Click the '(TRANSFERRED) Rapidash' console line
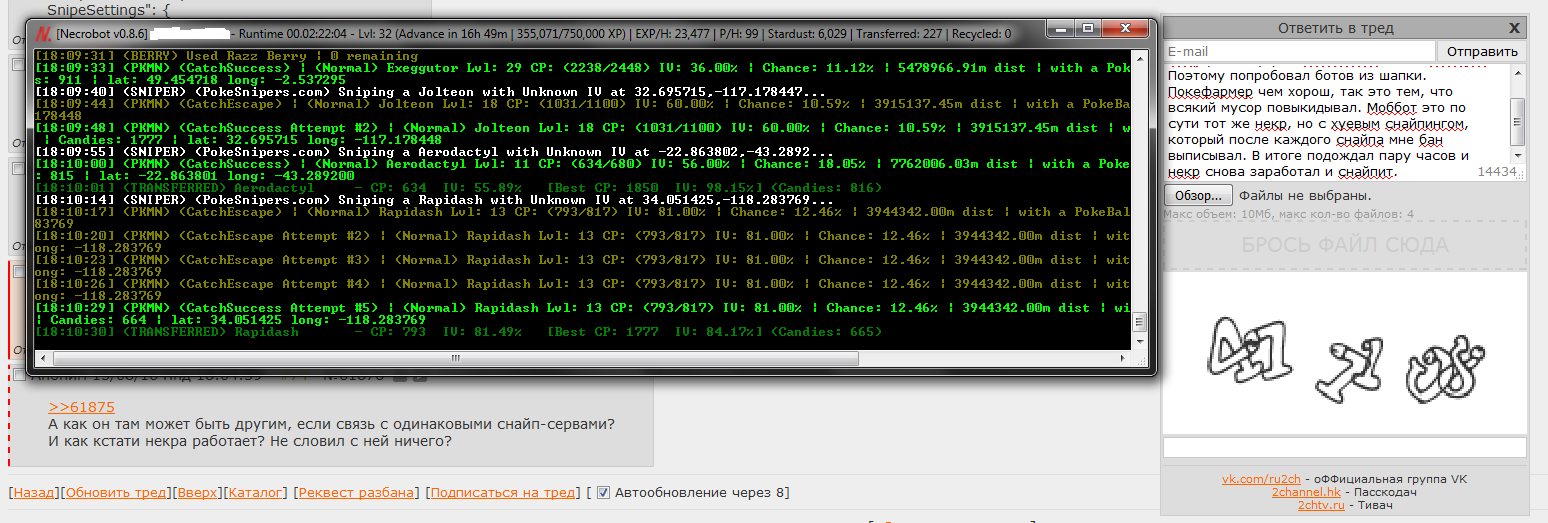This screenshot has height=523, width=1548. click(458, 332)
